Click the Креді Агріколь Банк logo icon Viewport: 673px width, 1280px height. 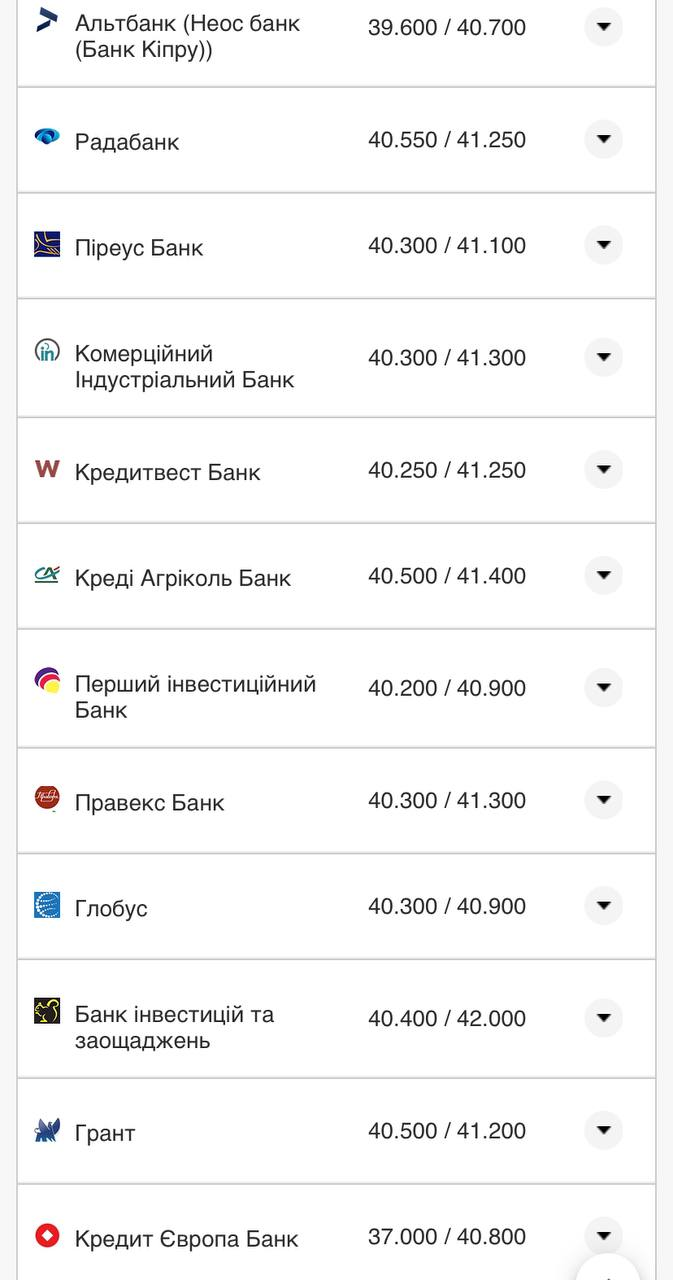click(46, 576)
